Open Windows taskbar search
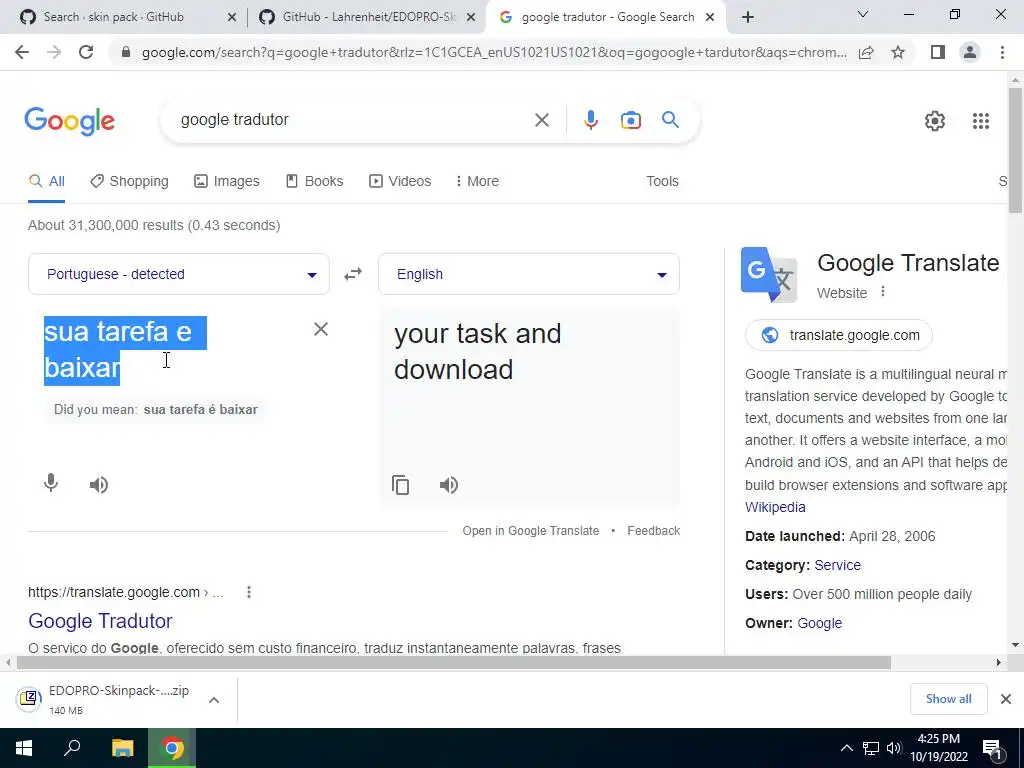The image size is (1024, 768). tap(72, 748)
